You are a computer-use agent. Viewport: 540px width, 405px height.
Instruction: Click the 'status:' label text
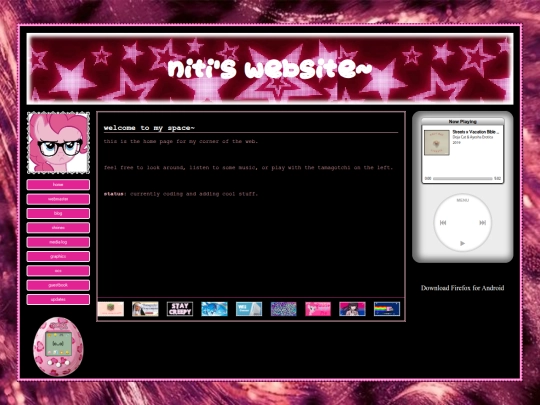point(115,194)
